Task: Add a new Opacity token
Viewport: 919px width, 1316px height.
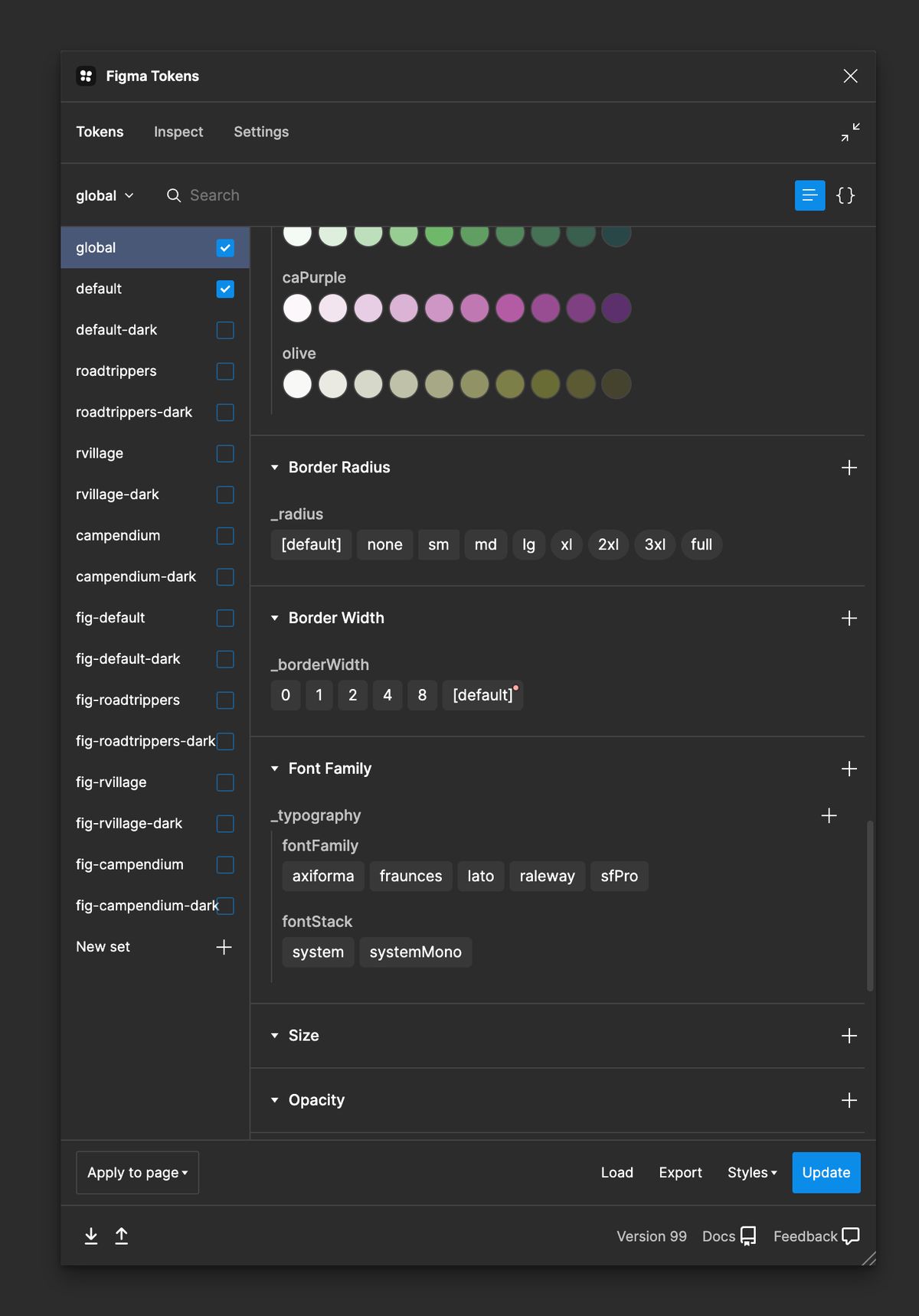Action: [x=849, y=1100]
